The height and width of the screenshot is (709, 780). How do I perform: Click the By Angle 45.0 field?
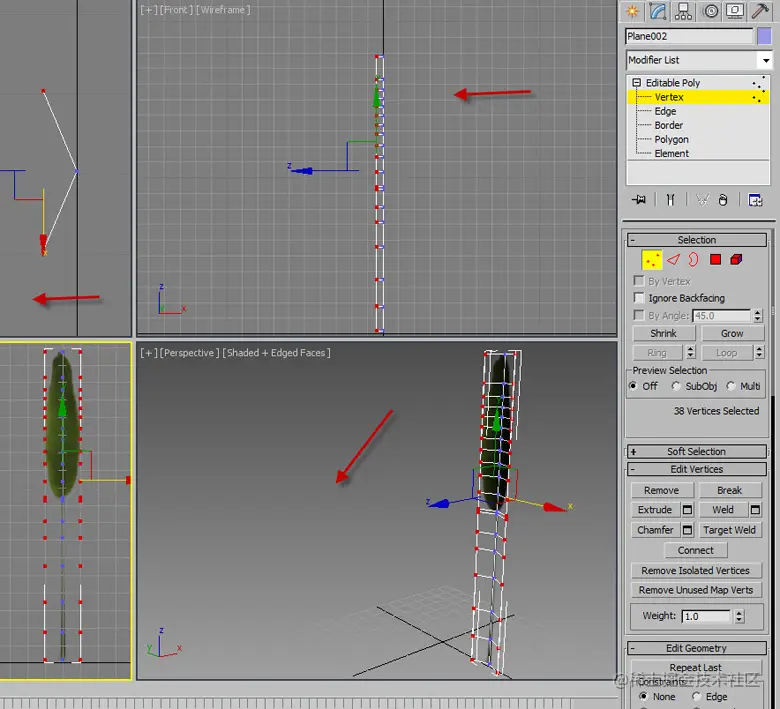[x=721, y=315]
